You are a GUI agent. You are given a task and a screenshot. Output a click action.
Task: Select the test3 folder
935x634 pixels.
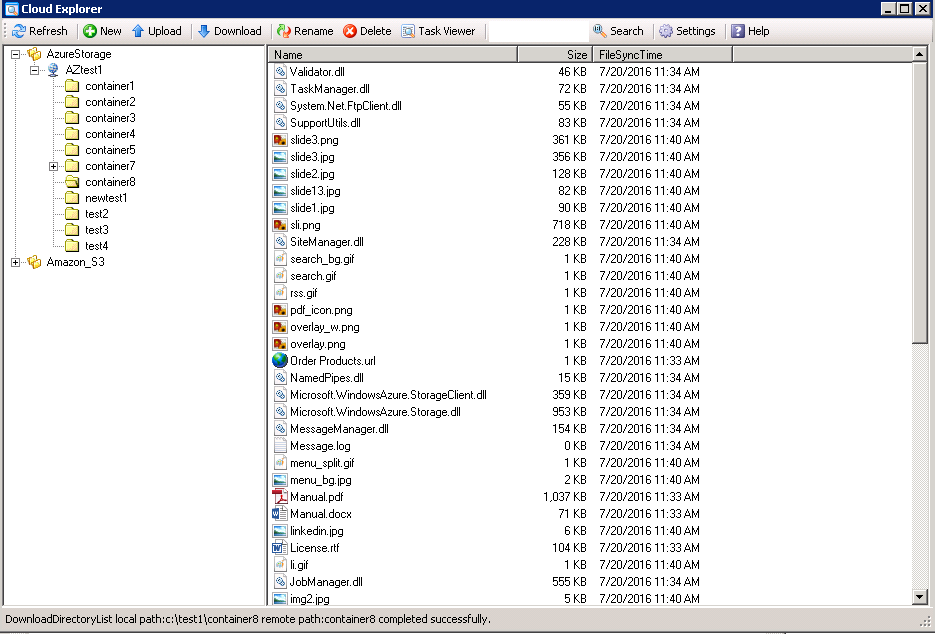click(97, 230)
